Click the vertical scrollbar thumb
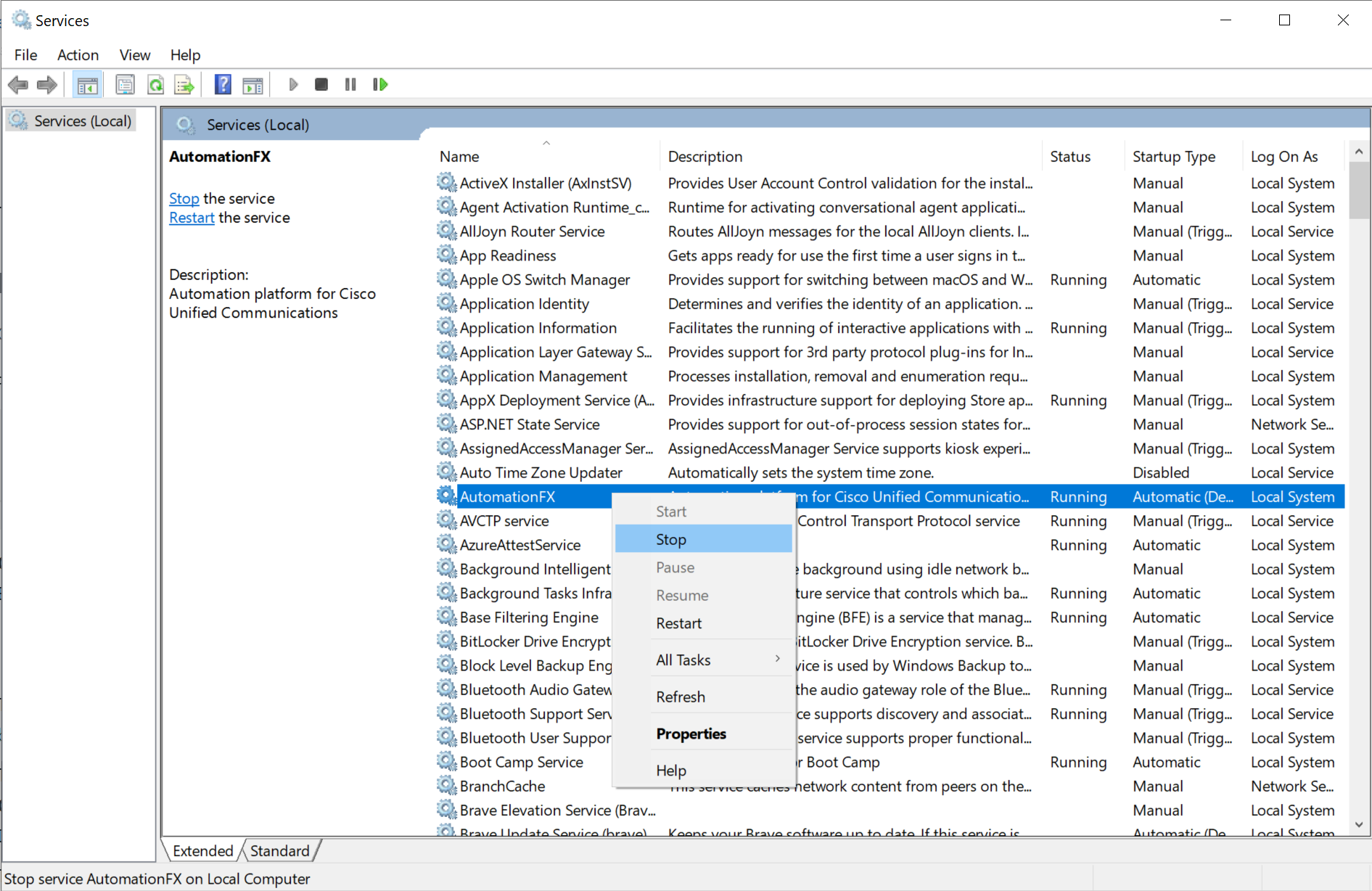The width and height of the screenshot is (1372, 891). [1359, 190]
